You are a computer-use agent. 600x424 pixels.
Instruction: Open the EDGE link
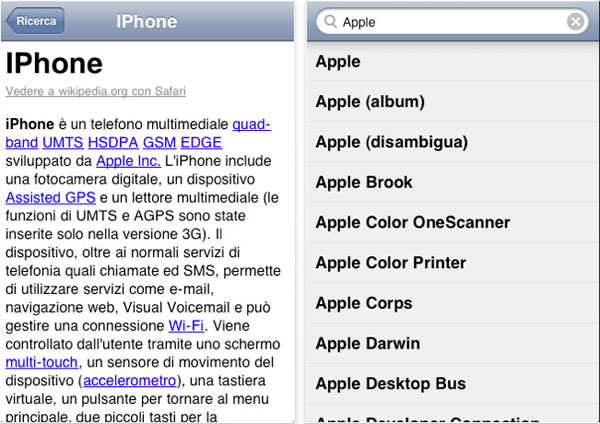point(201,142)
